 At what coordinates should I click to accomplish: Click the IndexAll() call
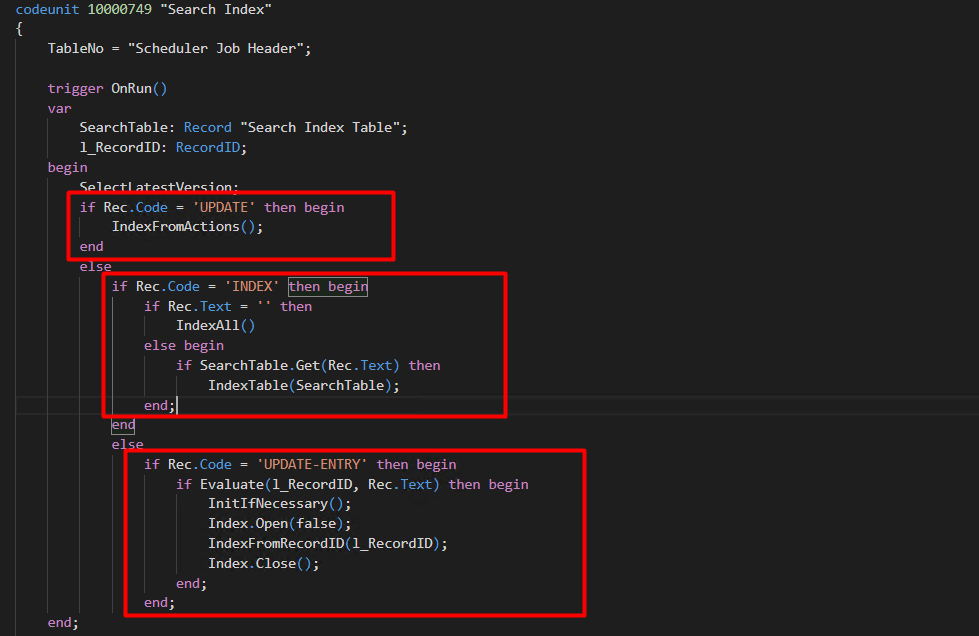pyautogui.click(x=215, y=325)
